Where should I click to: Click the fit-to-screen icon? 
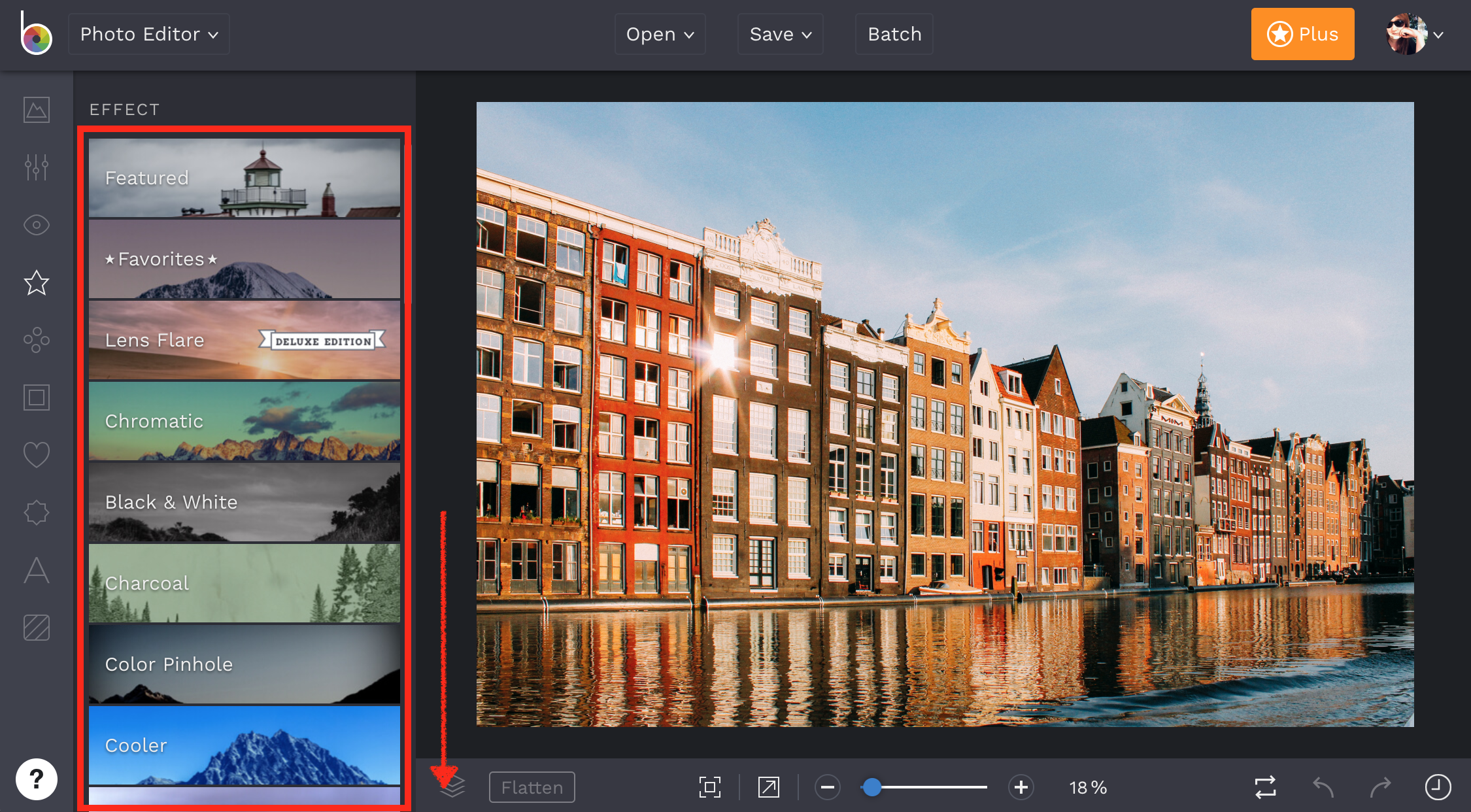710,787
